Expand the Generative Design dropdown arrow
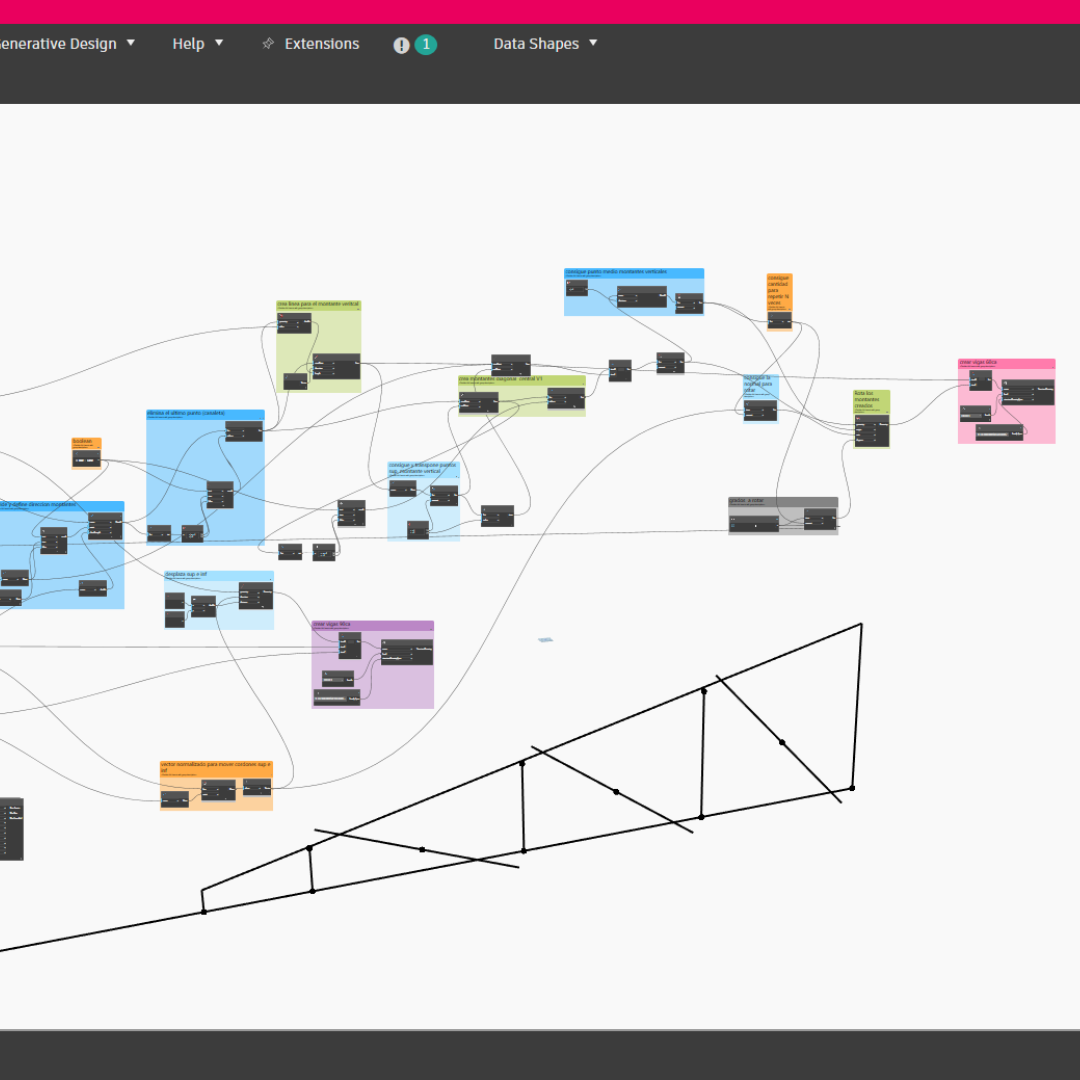Viewport: 1080px width, 1080px height. pos(131,43)
